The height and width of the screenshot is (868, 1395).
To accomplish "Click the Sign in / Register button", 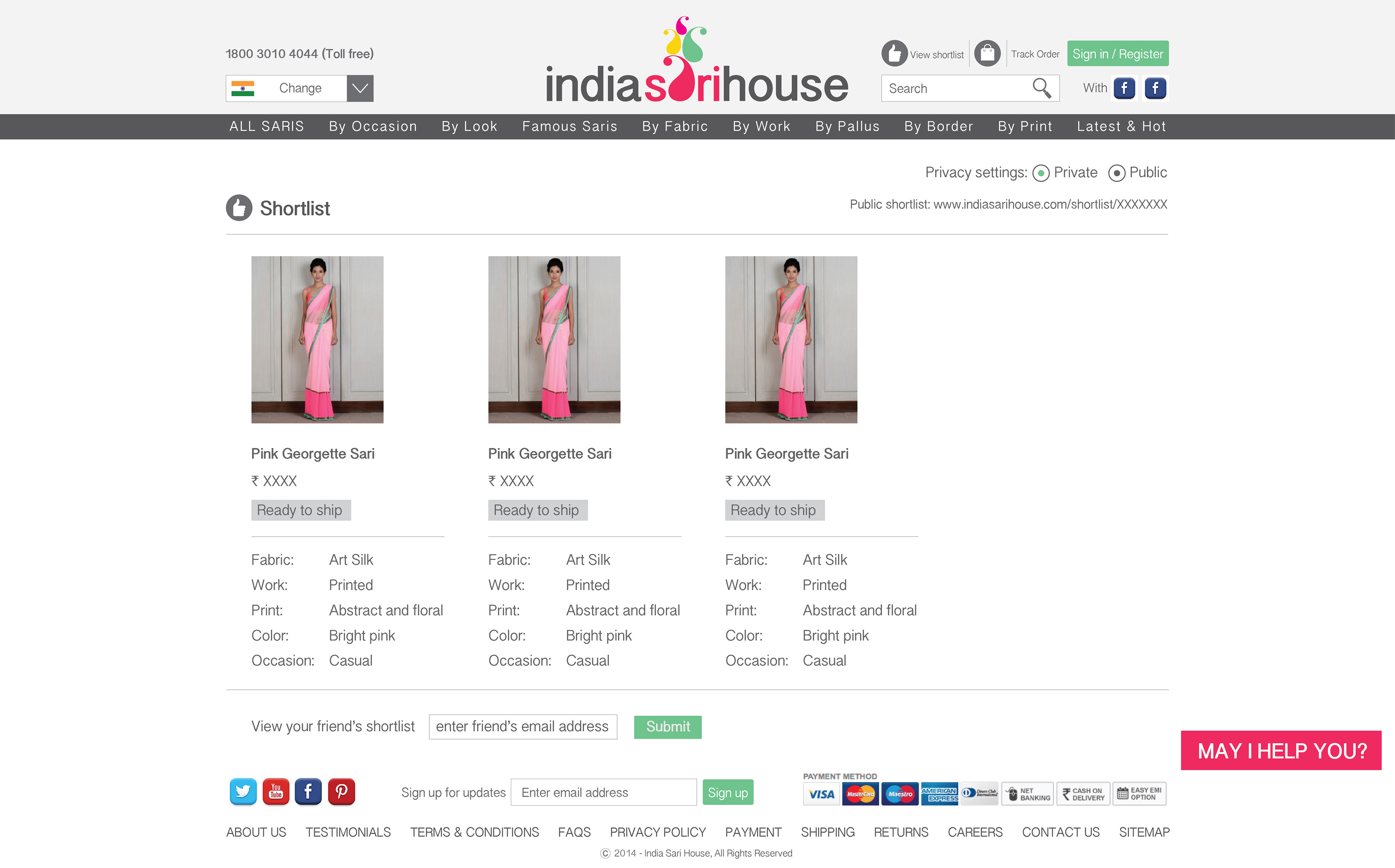I will click(x=1117, y=54).
